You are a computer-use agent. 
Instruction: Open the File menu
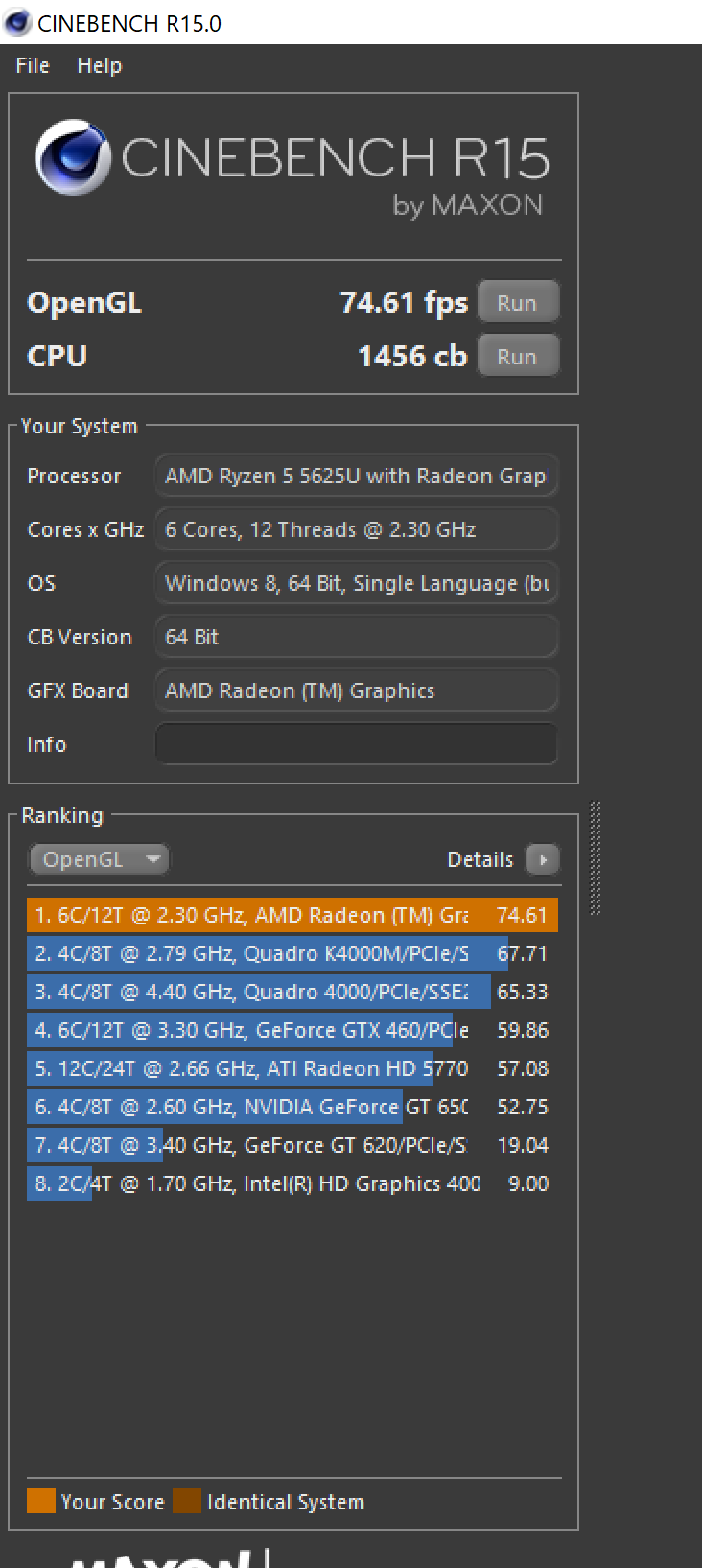click(33, 65)
